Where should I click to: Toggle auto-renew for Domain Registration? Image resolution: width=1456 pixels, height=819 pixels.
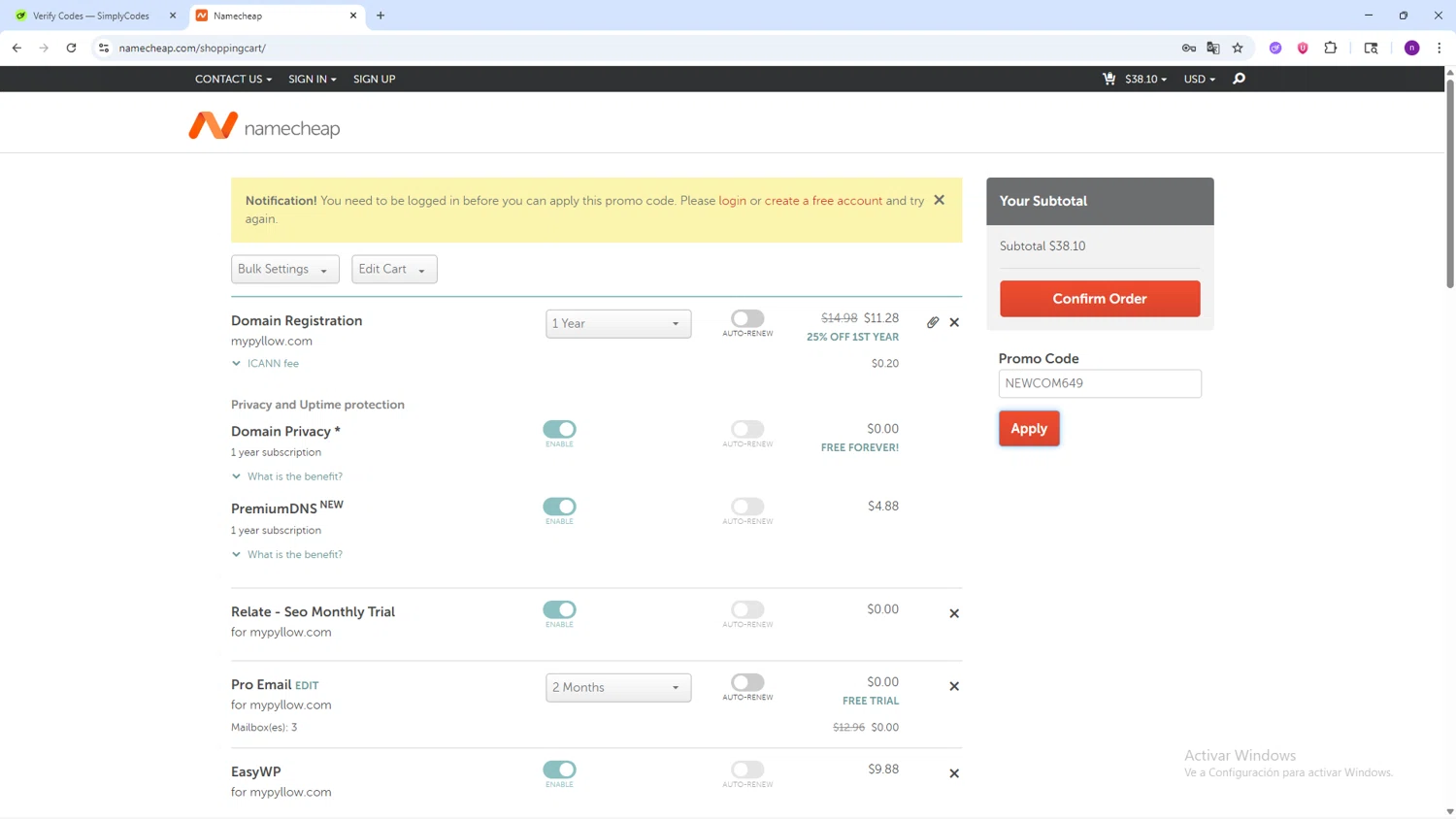[747, 318]
